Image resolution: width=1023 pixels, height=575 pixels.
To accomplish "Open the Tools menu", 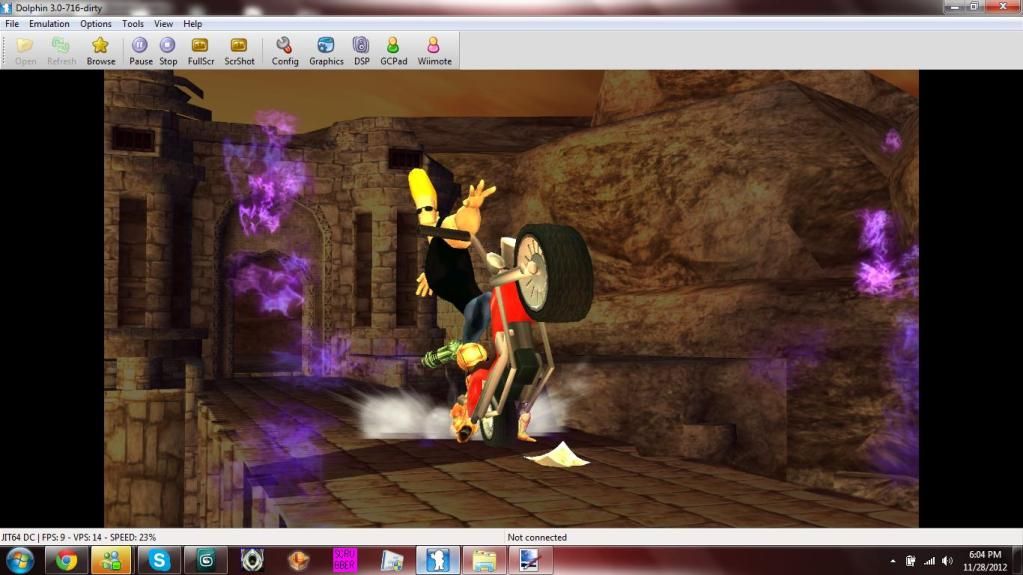I will click(132, 23).
